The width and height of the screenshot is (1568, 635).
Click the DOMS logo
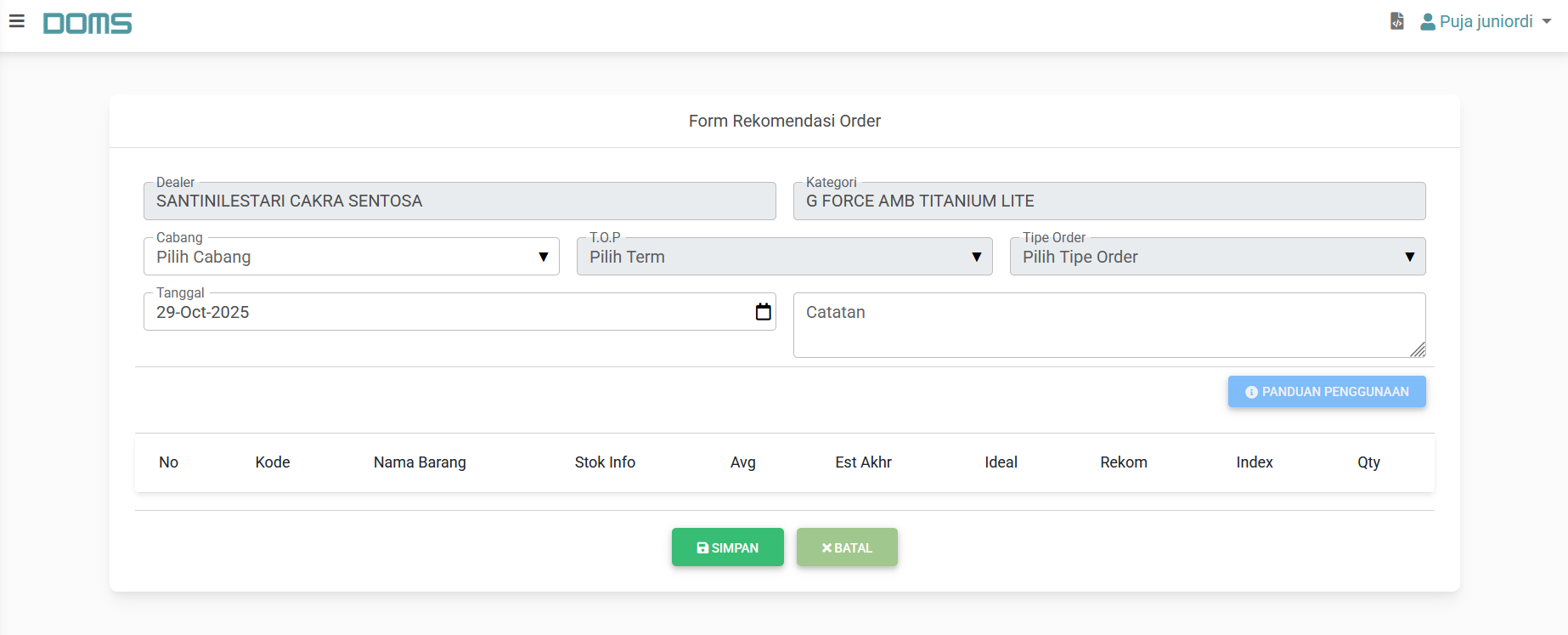(x=87, y=23)
